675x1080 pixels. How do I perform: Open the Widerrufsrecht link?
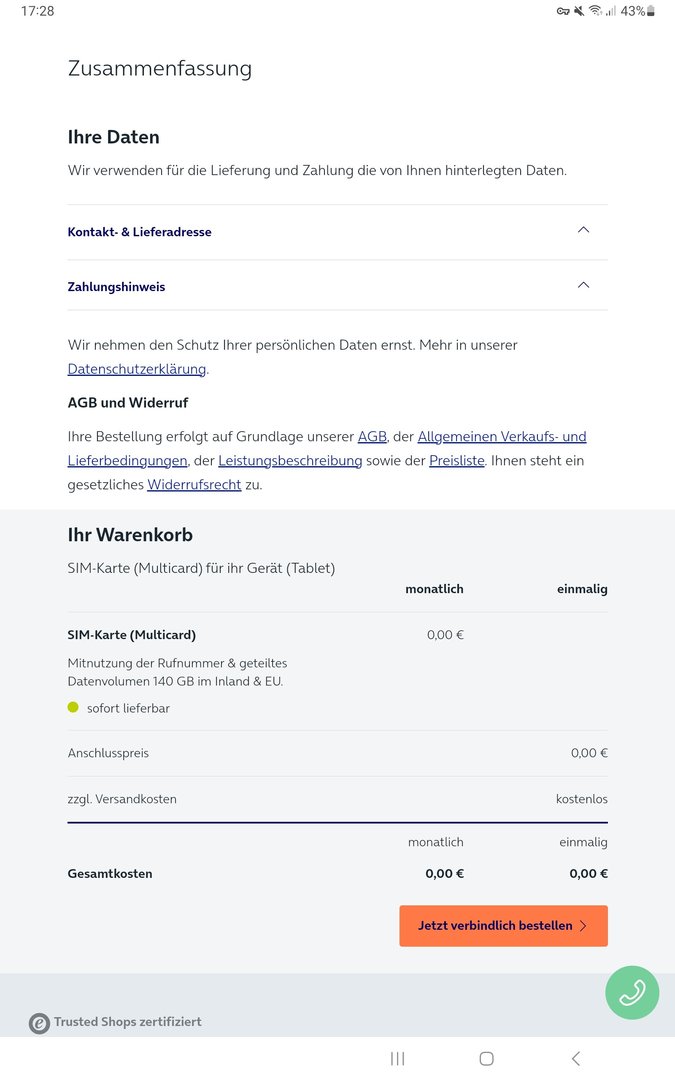(194, 485)
